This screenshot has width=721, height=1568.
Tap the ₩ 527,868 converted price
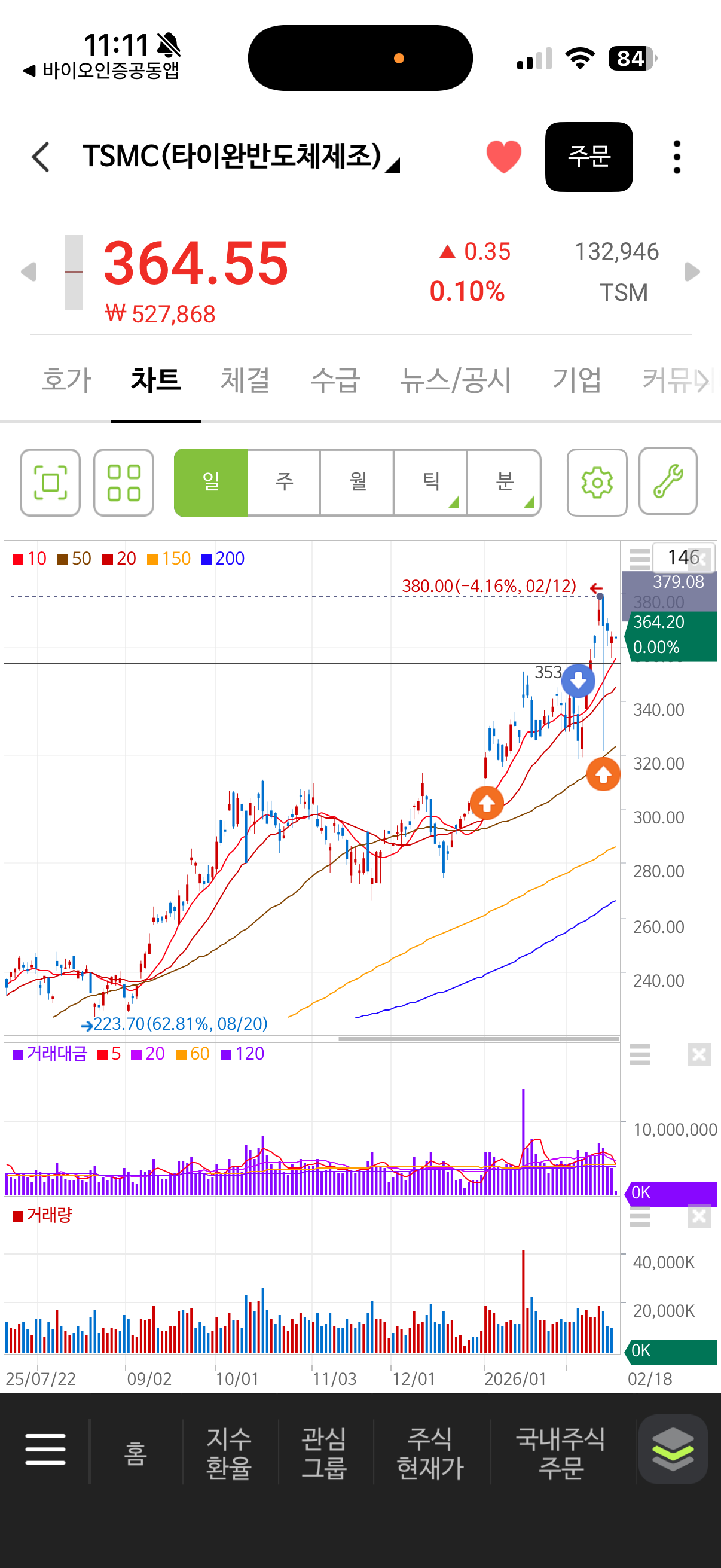tap(160, 314)
